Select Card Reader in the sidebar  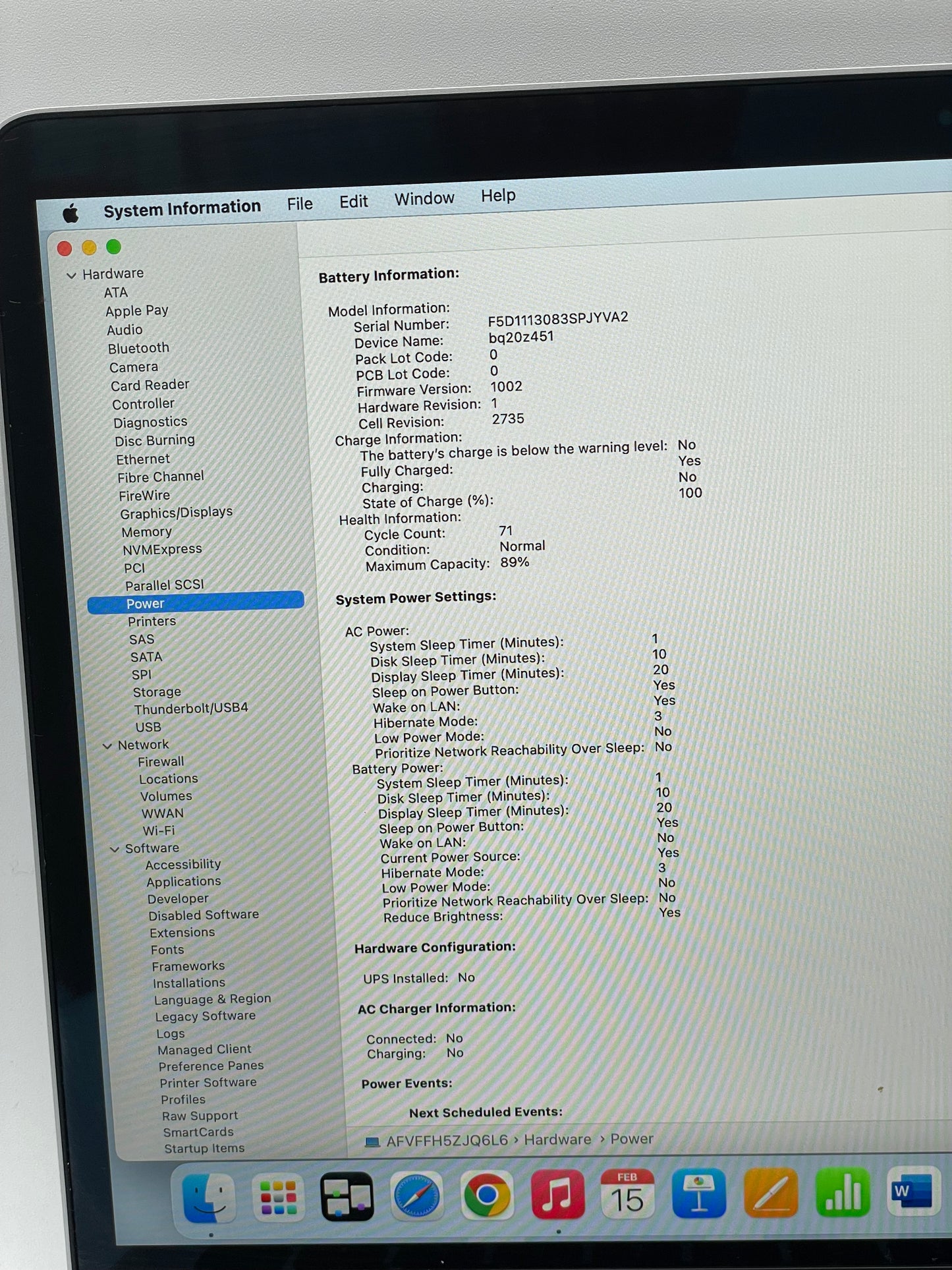click(150, 386)
